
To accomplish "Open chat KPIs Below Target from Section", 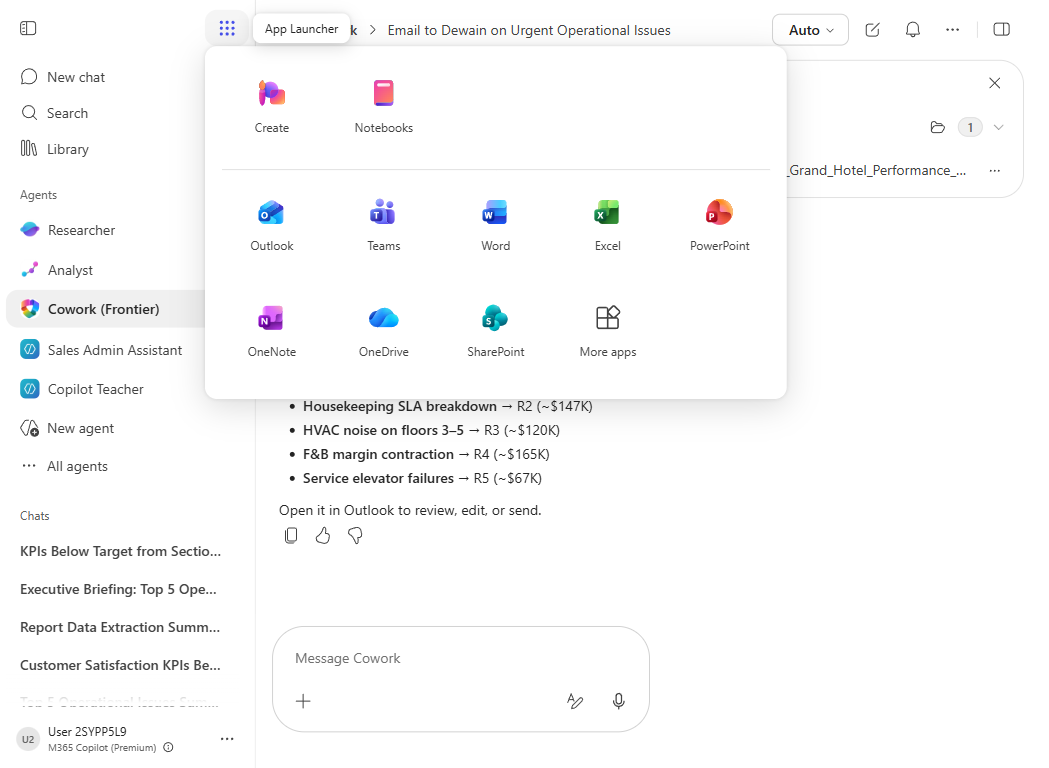I will pyautogui.click(x=120, y=551).
